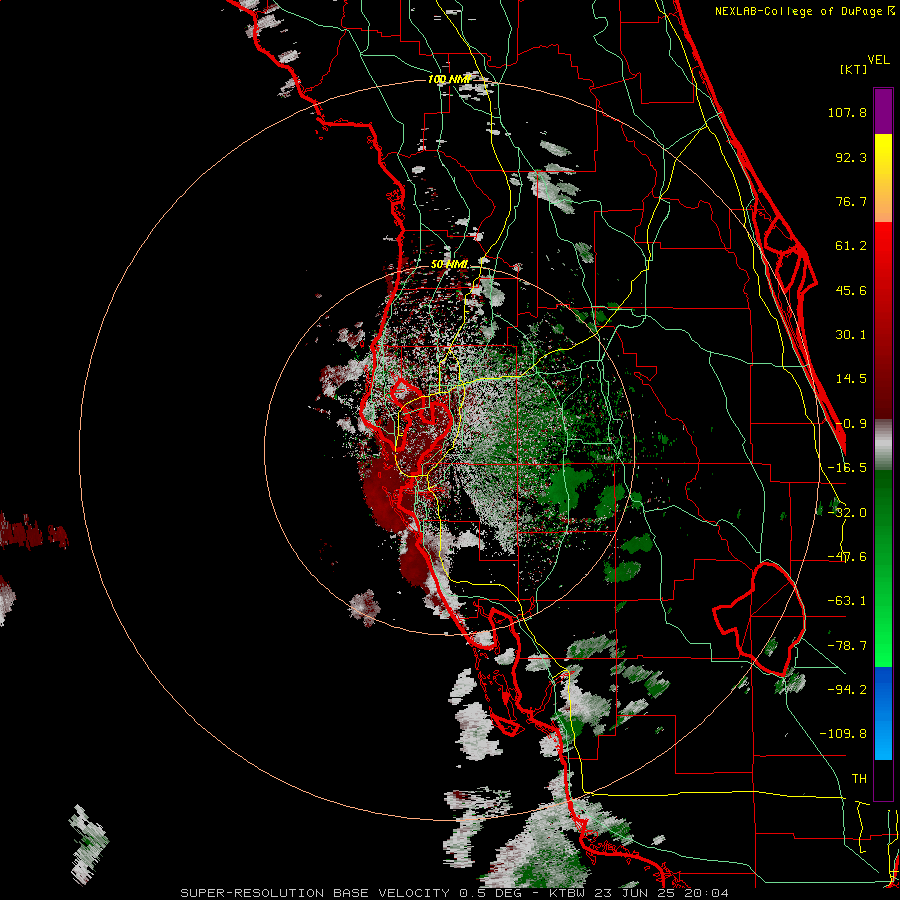900x900 pixels.
Task: Select the 61.2 velocity scale value
Action: pyautogui.click(x=851, y=246)
